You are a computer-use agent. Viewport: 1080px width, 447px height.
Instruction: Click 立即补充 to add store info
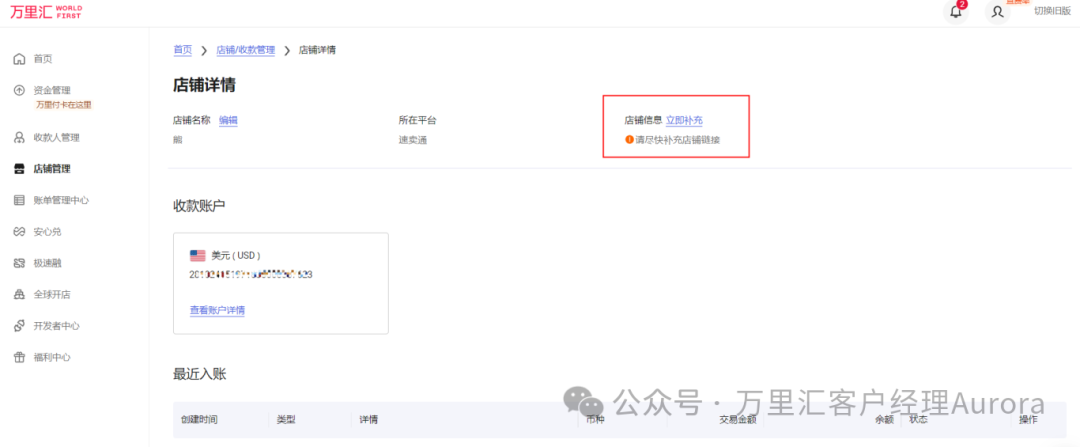(x=684, y=120)
